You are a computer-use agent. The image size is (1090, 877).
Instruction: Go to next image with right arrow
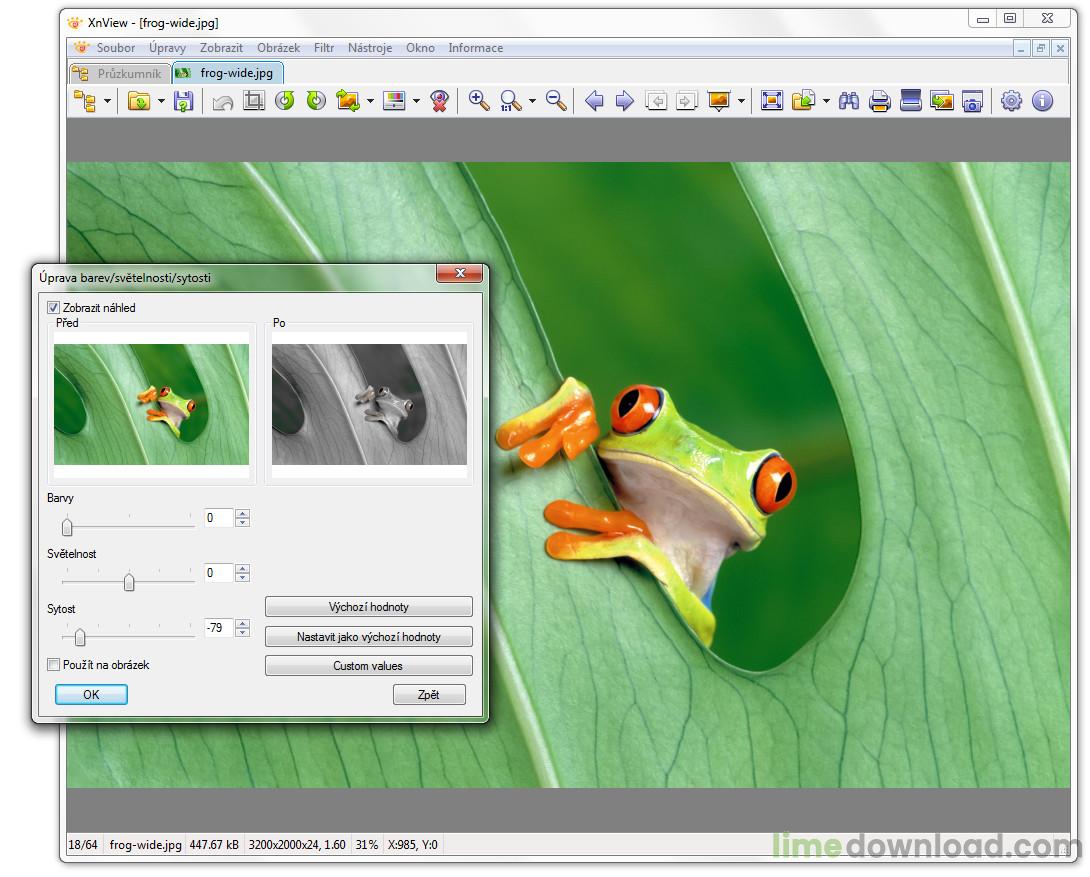[625, 101]
